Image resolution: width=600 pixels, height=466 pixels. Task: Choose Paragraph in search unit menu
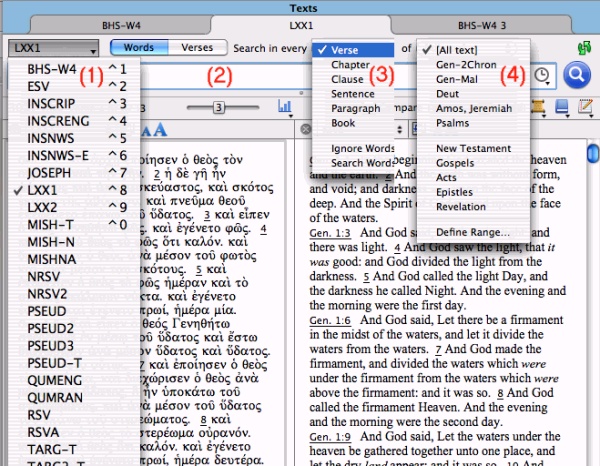coord(353,108)
